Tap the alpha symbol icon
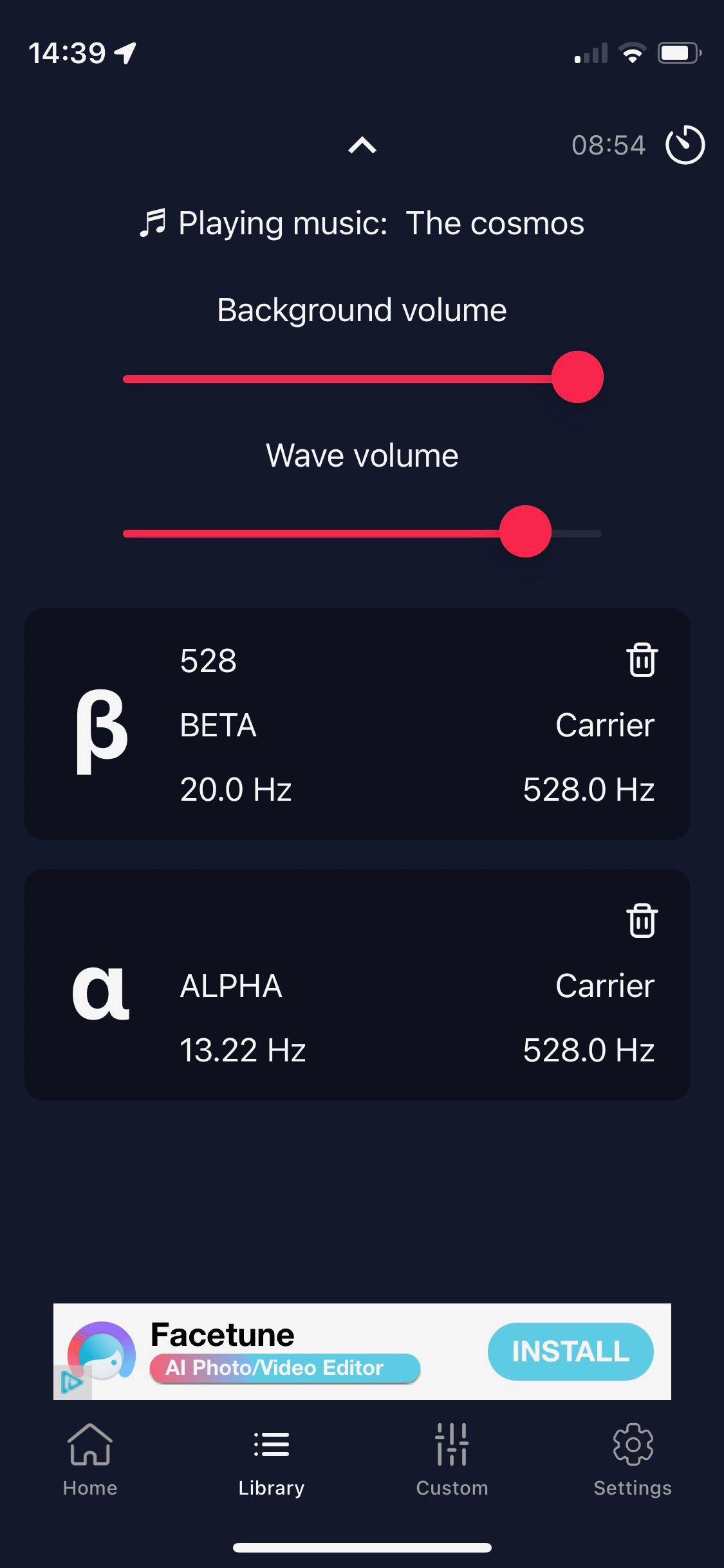This screenshot has height=1568, width=724. click(x=100, y=993)
